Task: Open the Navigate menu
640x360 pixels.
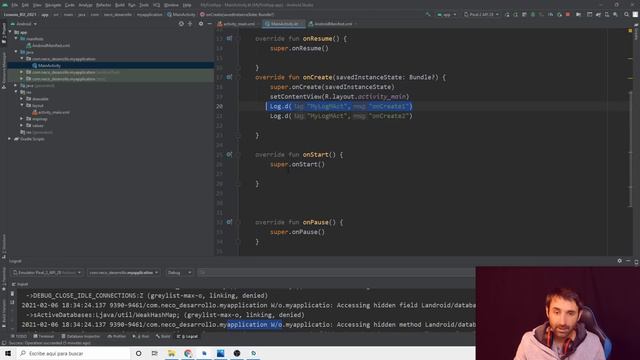Action: click(x=53, y=5)
